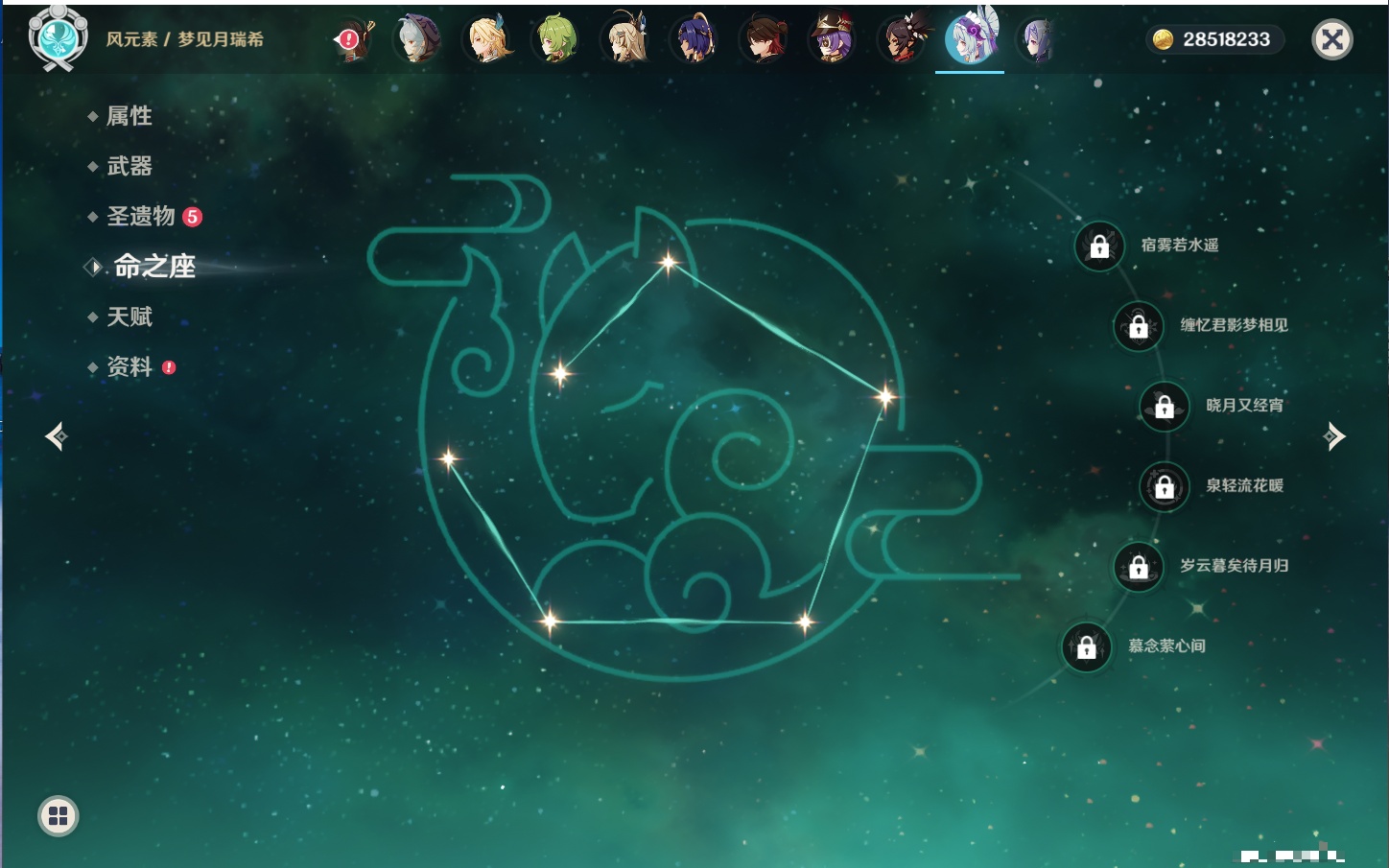Choose the green-haired character avatar
Screen dimensions: 1389x868
557,40
